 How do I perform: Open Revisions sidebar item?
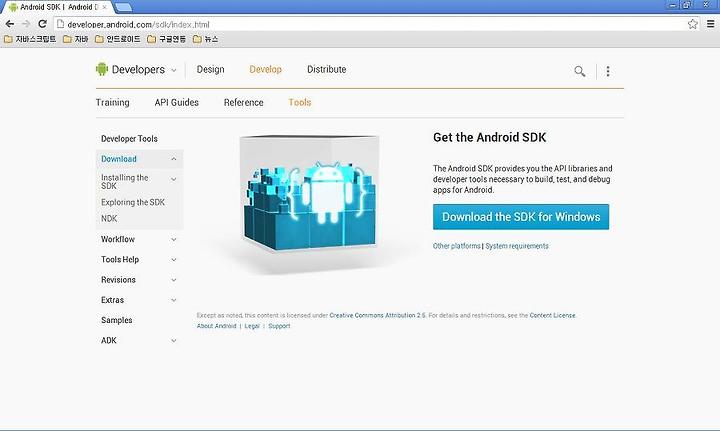pos(118,280)
